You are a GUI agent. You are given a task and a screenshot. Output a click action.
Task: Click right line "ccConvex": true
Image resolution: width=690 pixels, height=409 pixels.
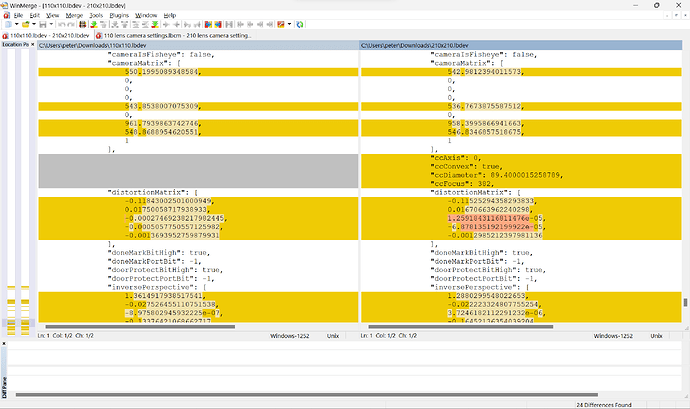click(x=466, y=166)
